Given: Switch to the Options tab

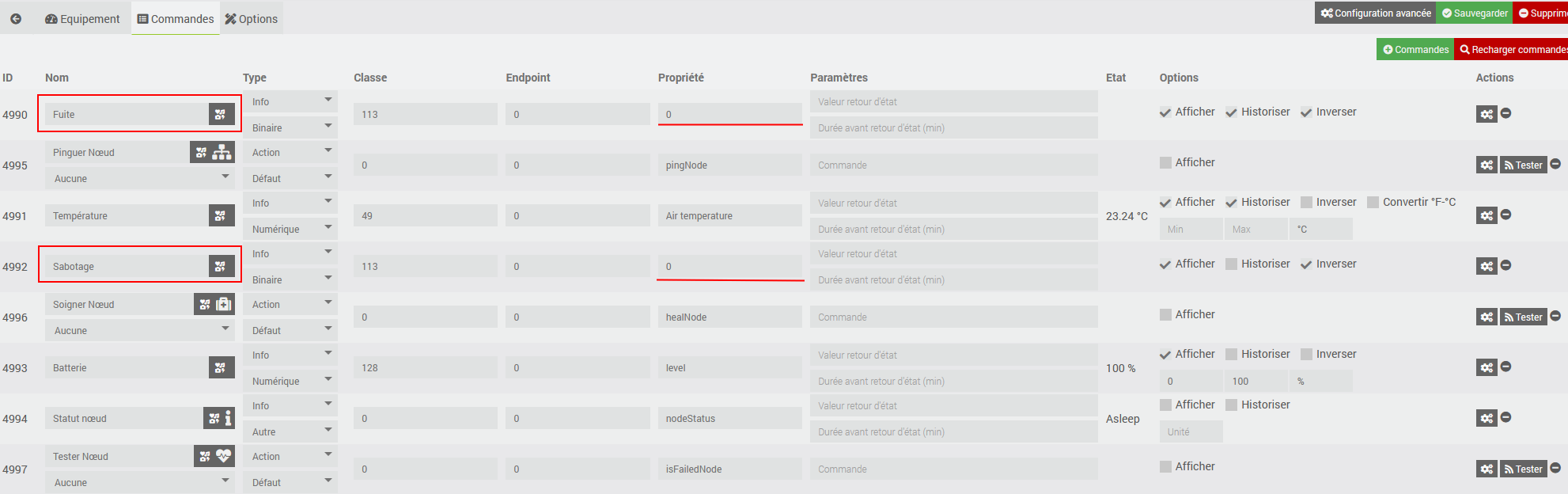Looking at the screenshot, I should (x=252, y=19).
